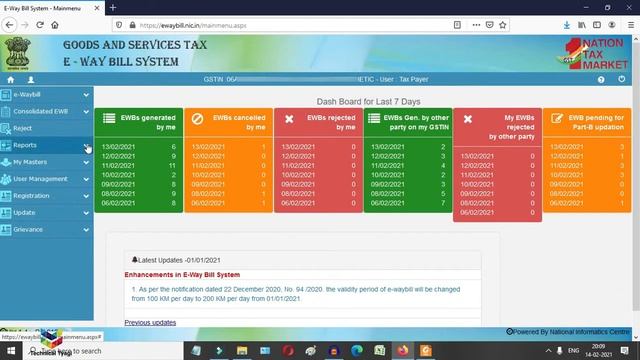Click Powered By National Informatics Centre text
The image size is (640, 360).
(x=568, y=332)
